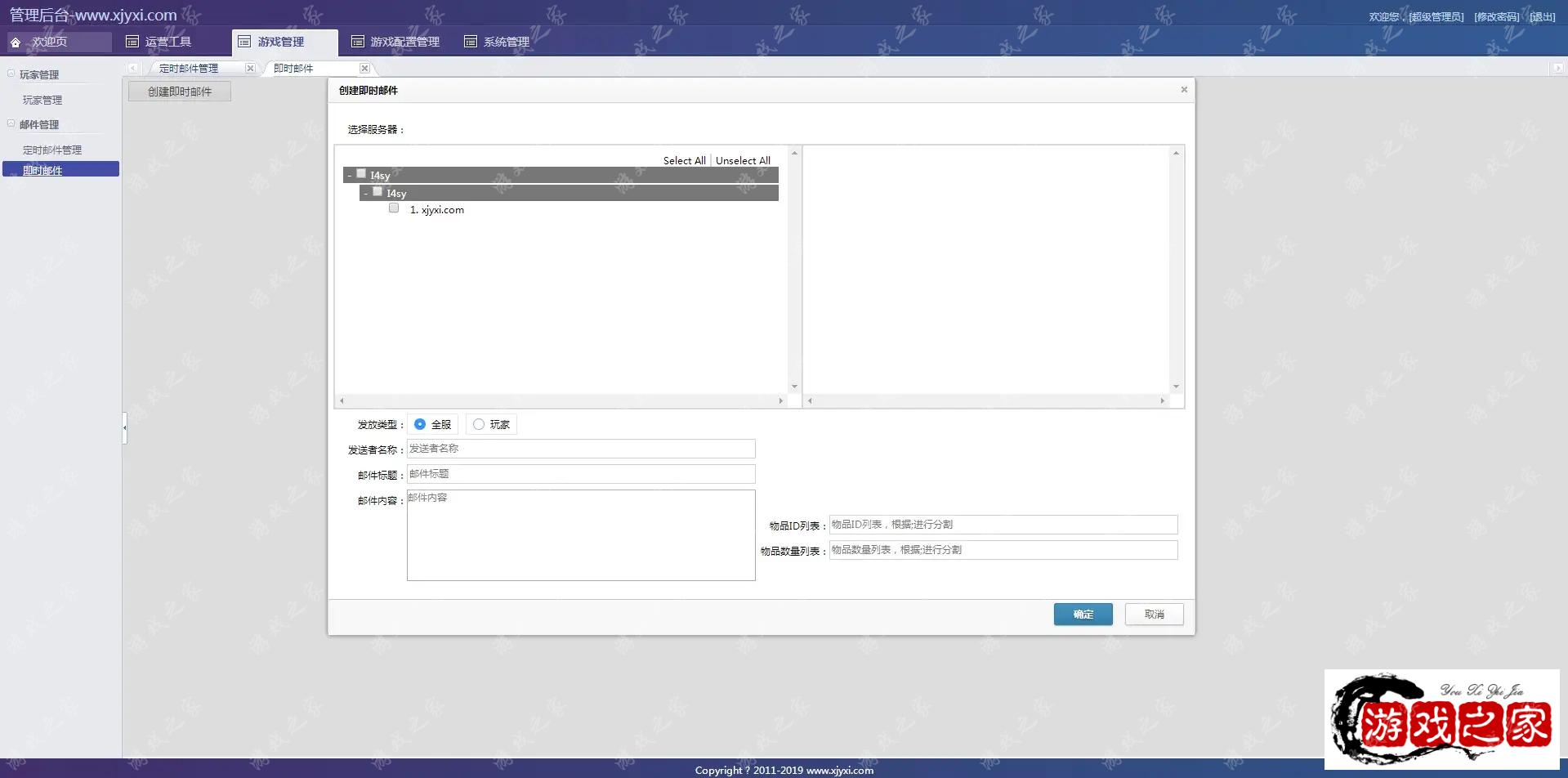Select the 玩家 radio button
The width and height of the screenshot is (1568, 778).
click(x=479, y=424)
